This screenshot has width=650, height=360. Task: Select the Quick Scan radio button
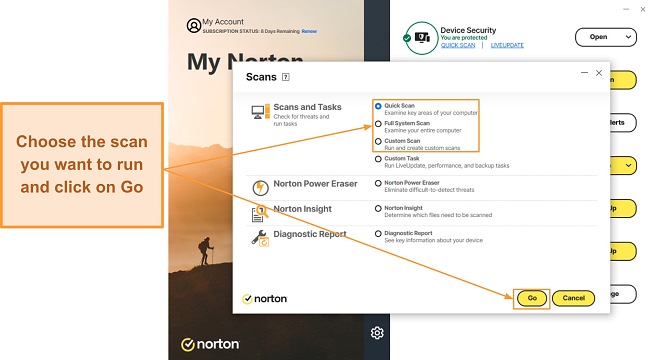click(x=378, y=106)
